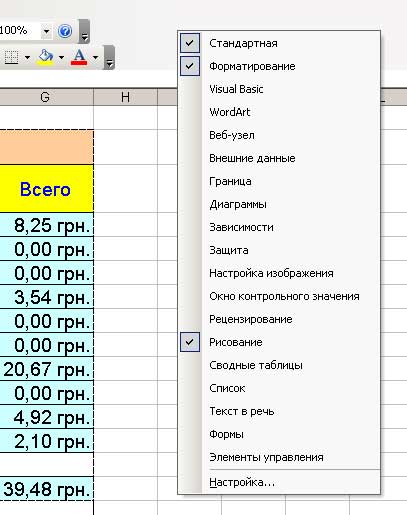Image resolution: width=407 pixels, height=515 pixels.
Task: Open Standard toolbar options handle beside Help
Action: (x=84, y=32)
